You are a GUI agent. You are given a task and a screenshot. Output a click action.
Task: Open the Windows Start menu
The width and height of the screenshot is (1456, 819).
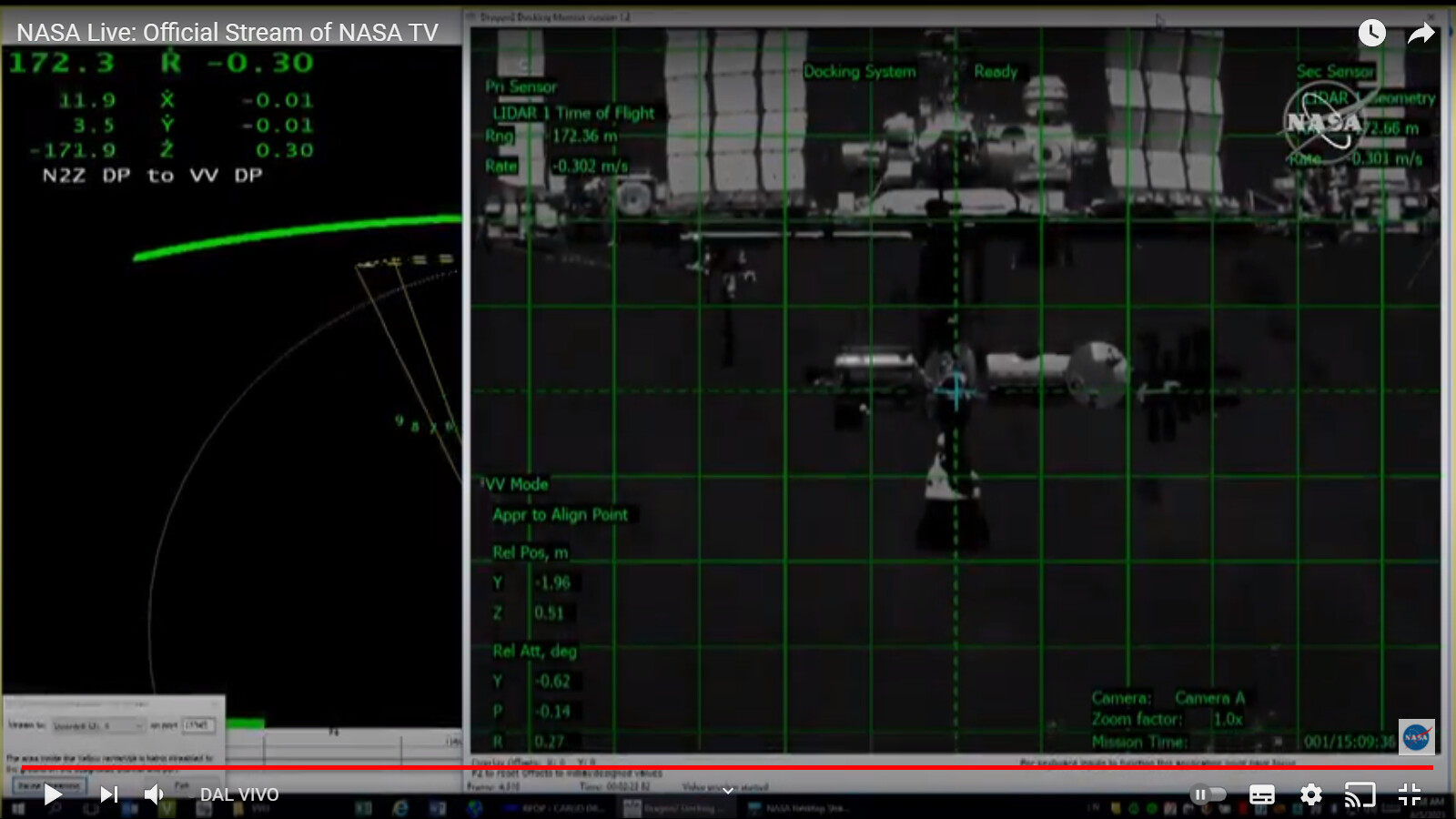tap(17, 808)
